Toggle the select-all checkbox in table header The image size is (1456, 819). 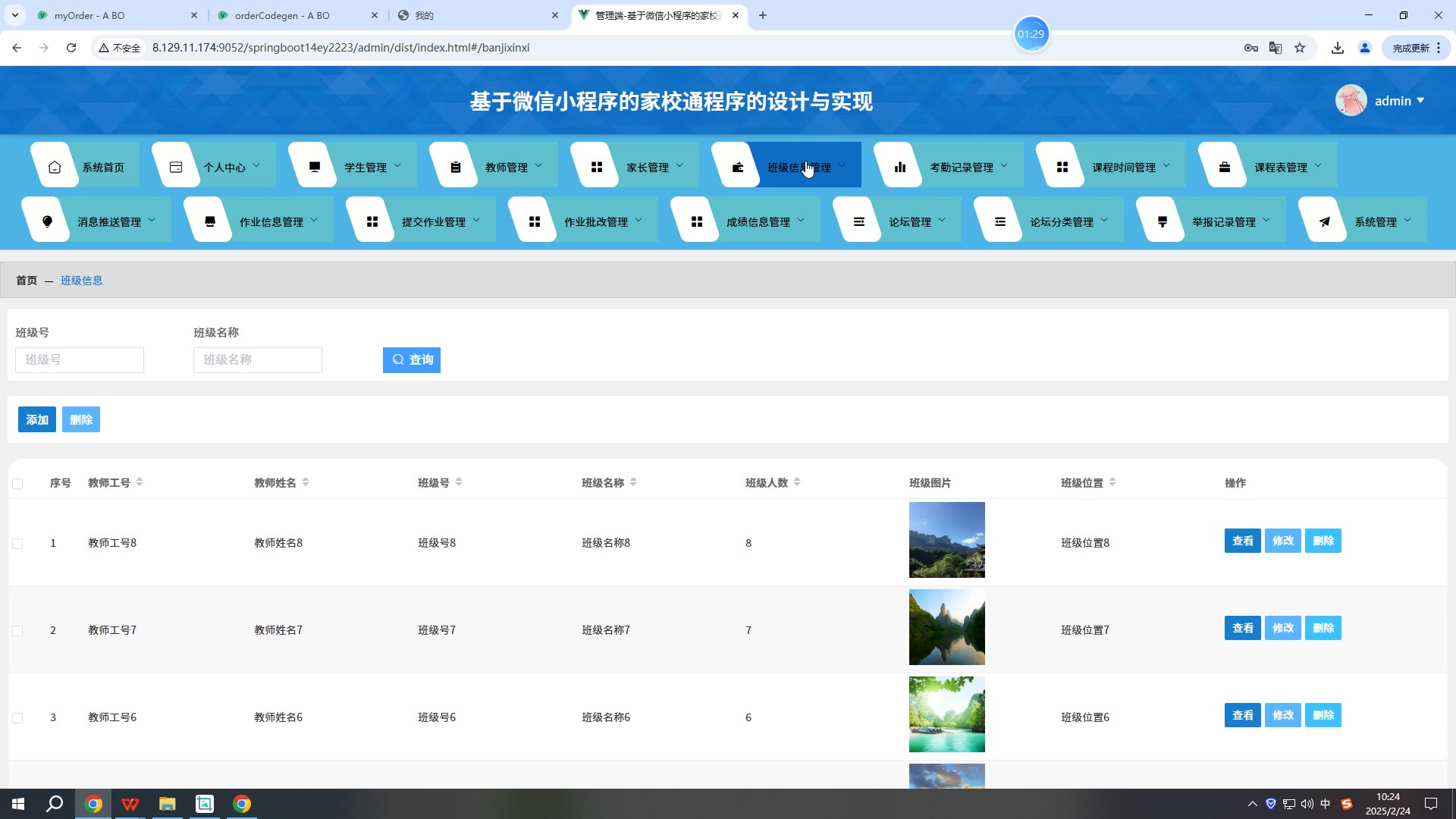click(17, 484)
